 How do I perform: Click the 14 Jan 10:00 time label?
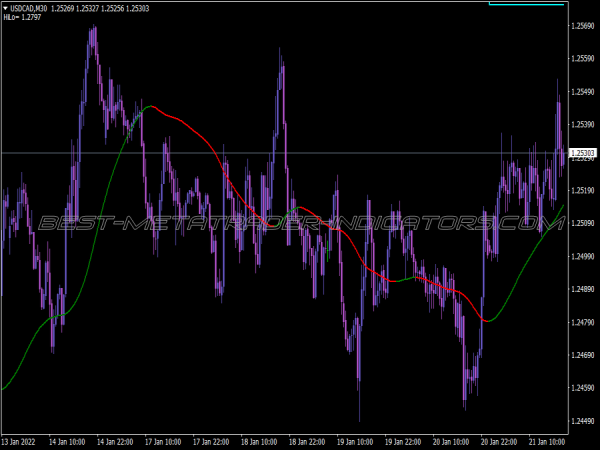(67, 442)
